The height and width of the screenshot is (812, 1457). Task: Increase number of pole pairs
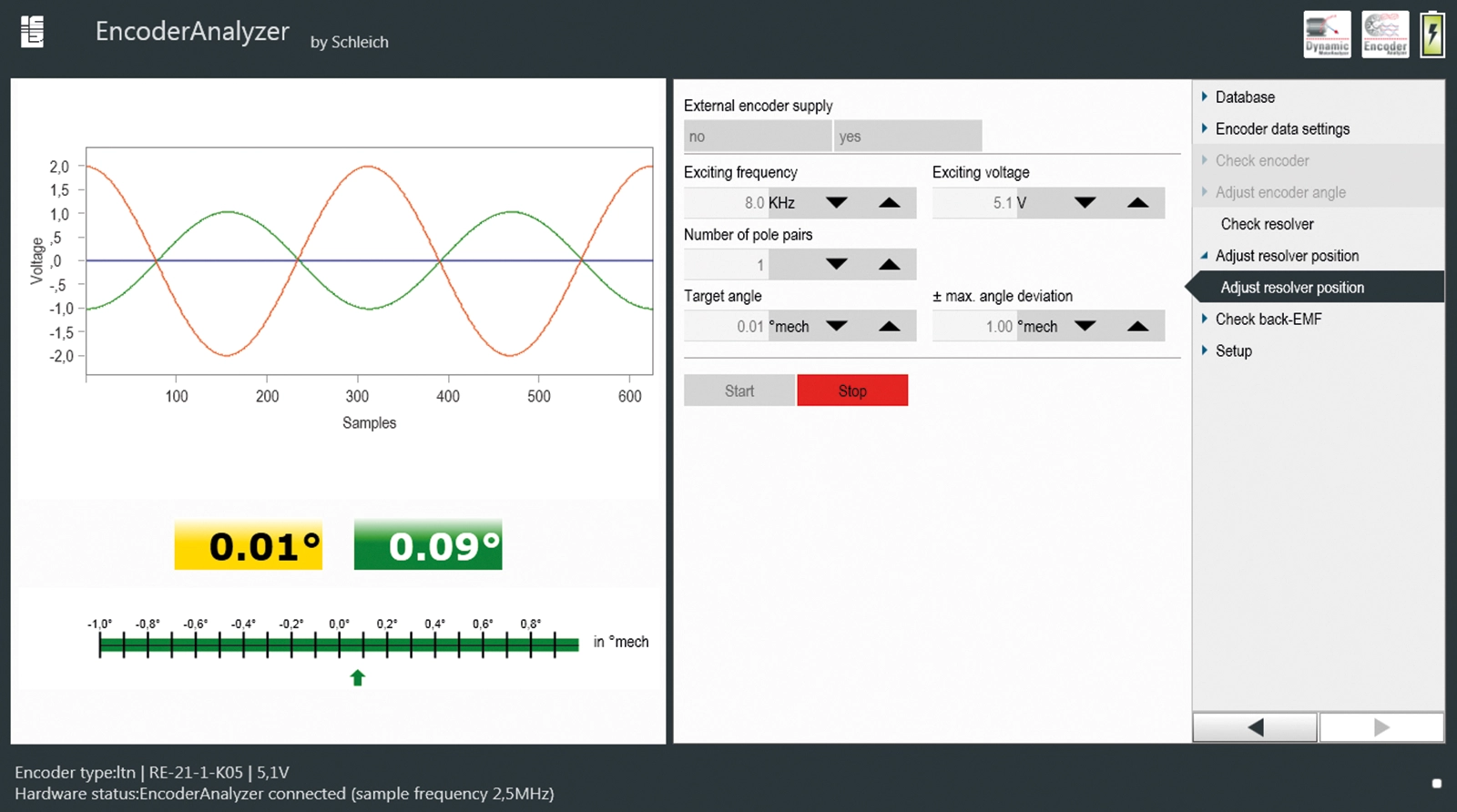tap(889, 265)
